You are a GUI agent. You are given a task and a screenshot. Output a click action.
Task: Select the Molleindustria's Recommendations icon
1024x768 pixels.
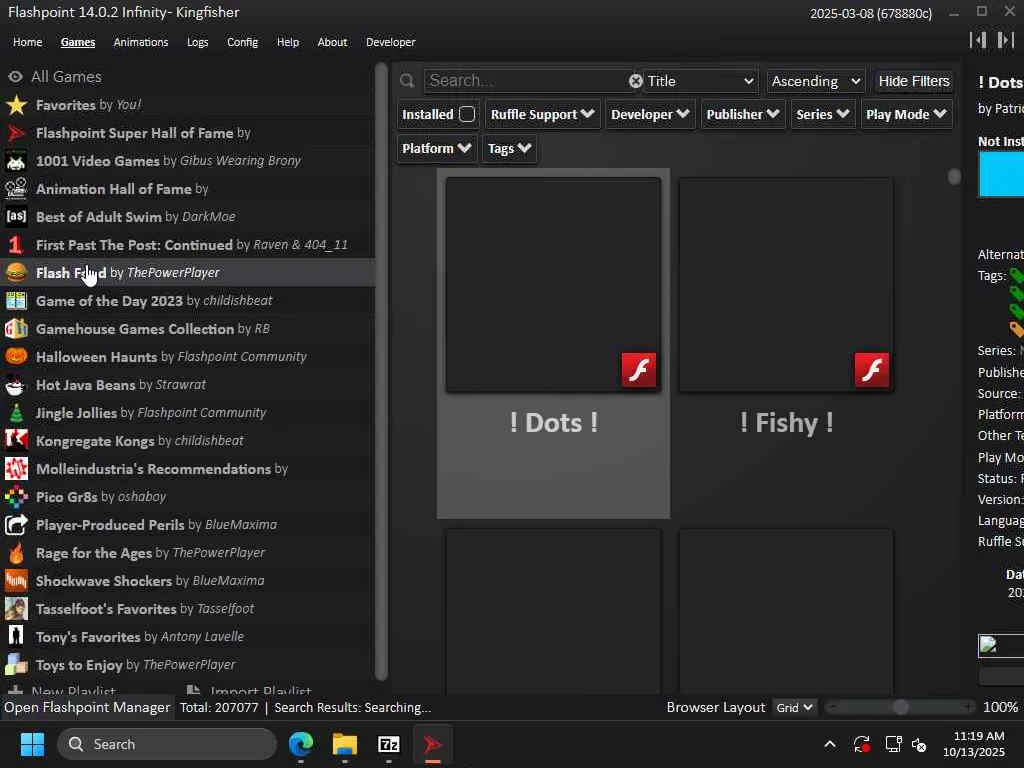(x=16, y=469)
